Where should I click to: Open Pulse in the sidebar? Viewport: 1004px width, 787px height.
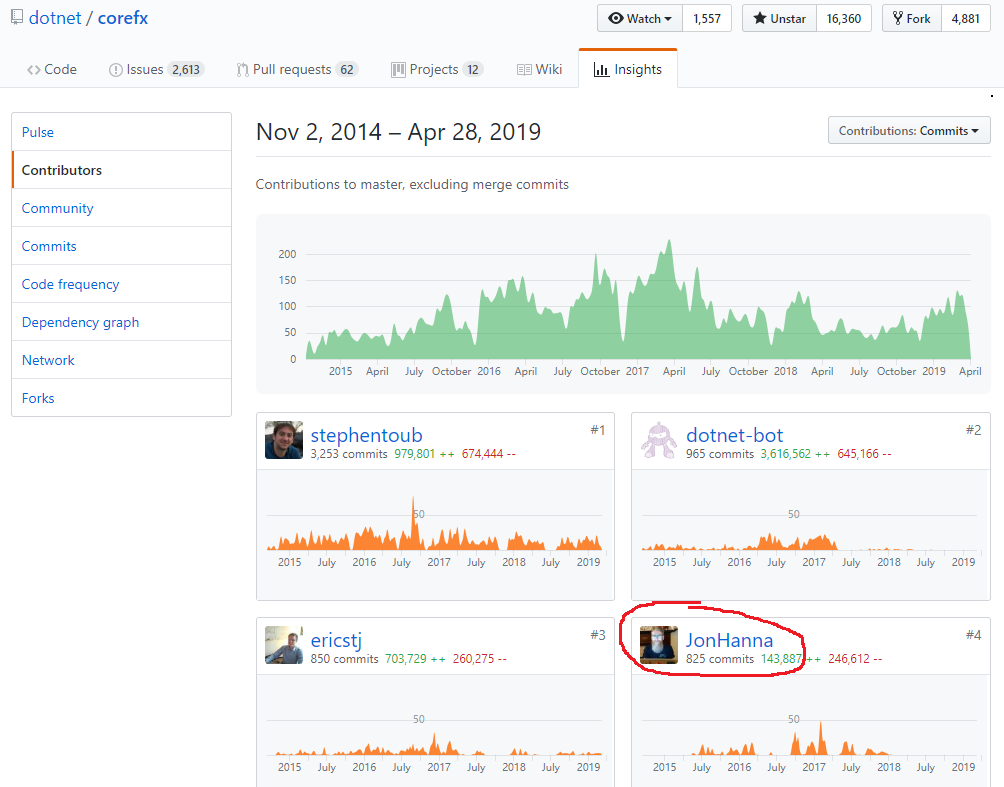pyautogui.click(x=122, y=132)
